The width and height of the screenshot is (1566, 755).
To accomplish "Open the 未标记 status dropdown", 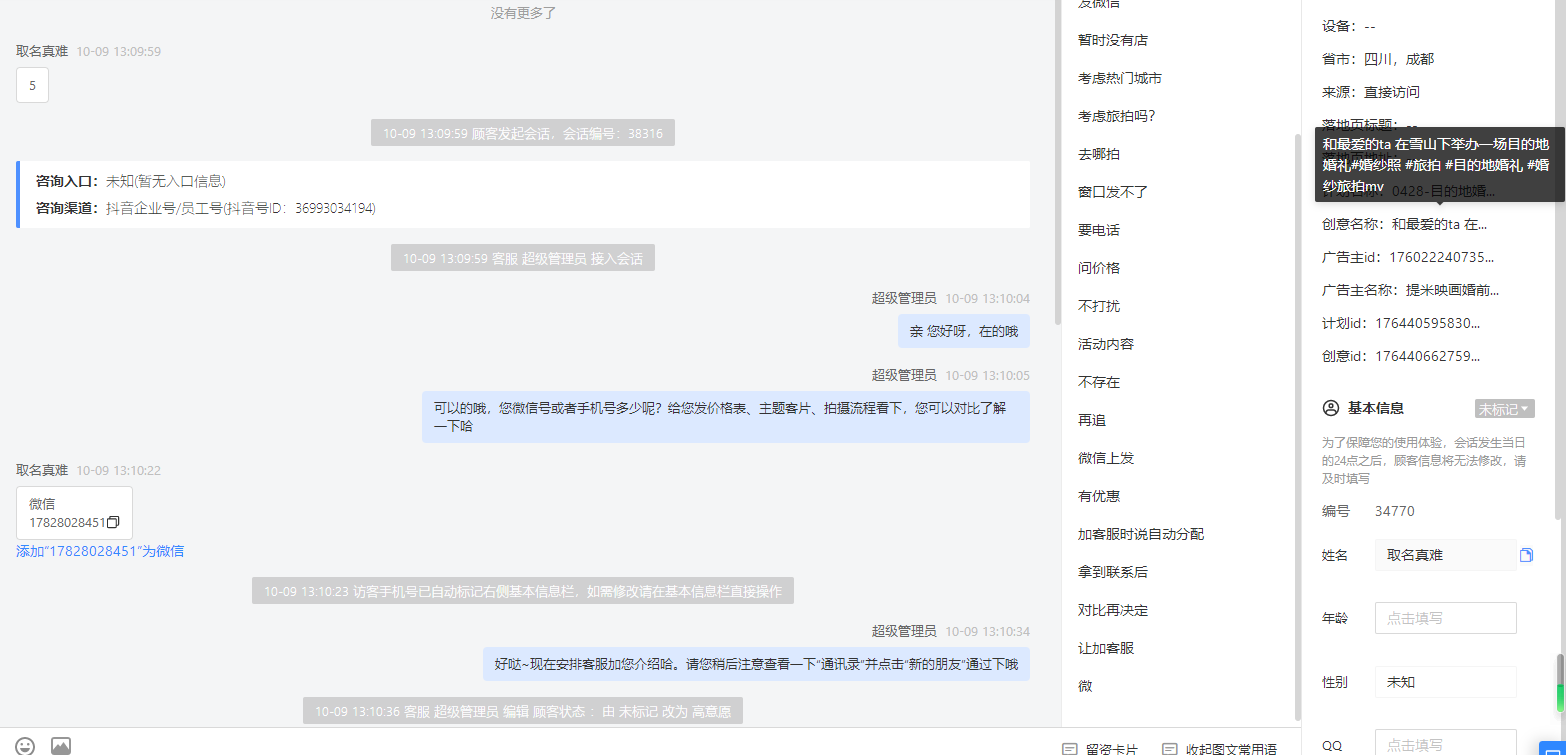I will (x=1504, y=409).
